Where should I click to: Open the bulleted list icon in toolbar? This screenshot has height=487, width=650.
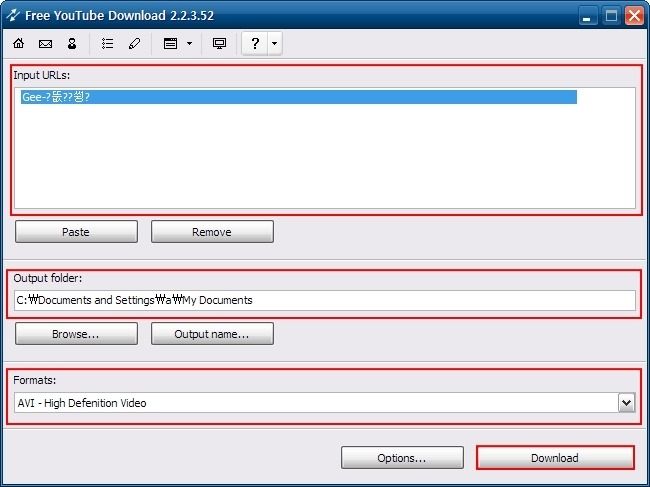coord(107,43)
